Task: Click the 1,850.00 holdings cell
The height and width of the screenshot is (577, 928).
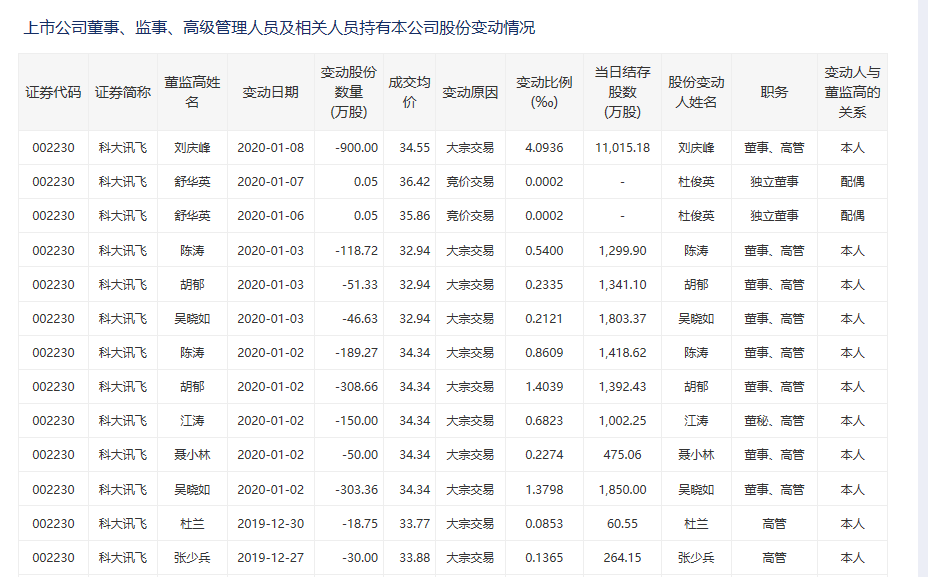Action: click(622, 489)
